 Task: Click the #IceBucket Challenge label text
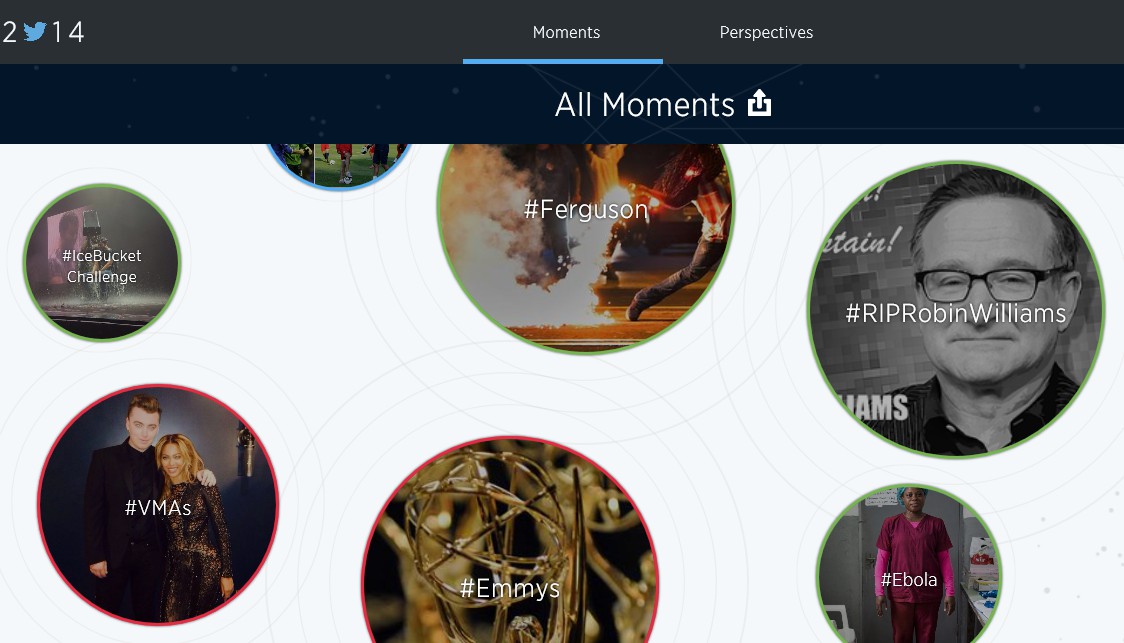[x=102, y=266]
